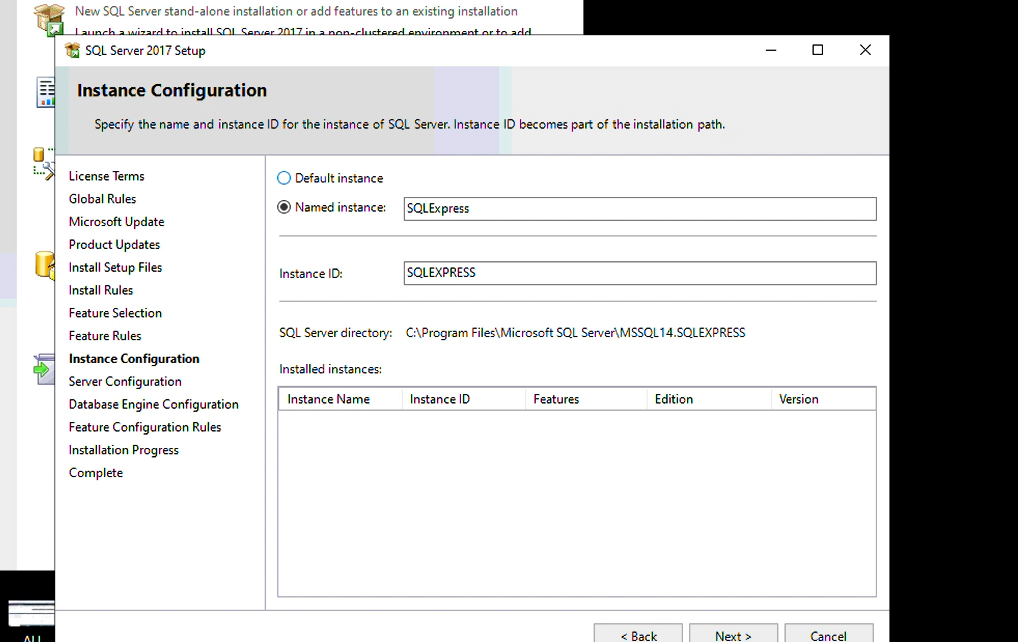Select Server Configuration in step list
The image size is (1018, 642).
tap(125, 381)
